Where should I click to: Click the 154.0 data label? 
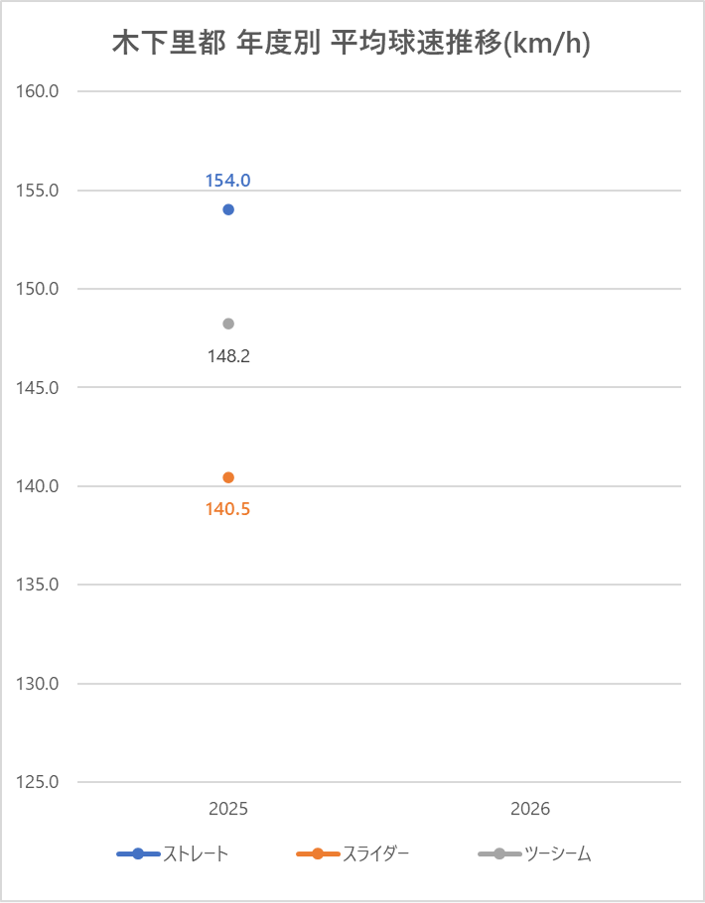[228, 181]
